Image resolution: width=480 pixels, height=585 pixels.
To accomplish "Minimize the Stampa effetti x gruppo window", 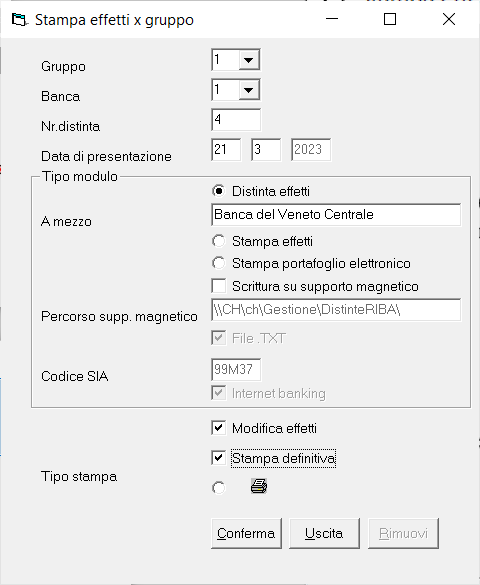I will coord(332,19).
